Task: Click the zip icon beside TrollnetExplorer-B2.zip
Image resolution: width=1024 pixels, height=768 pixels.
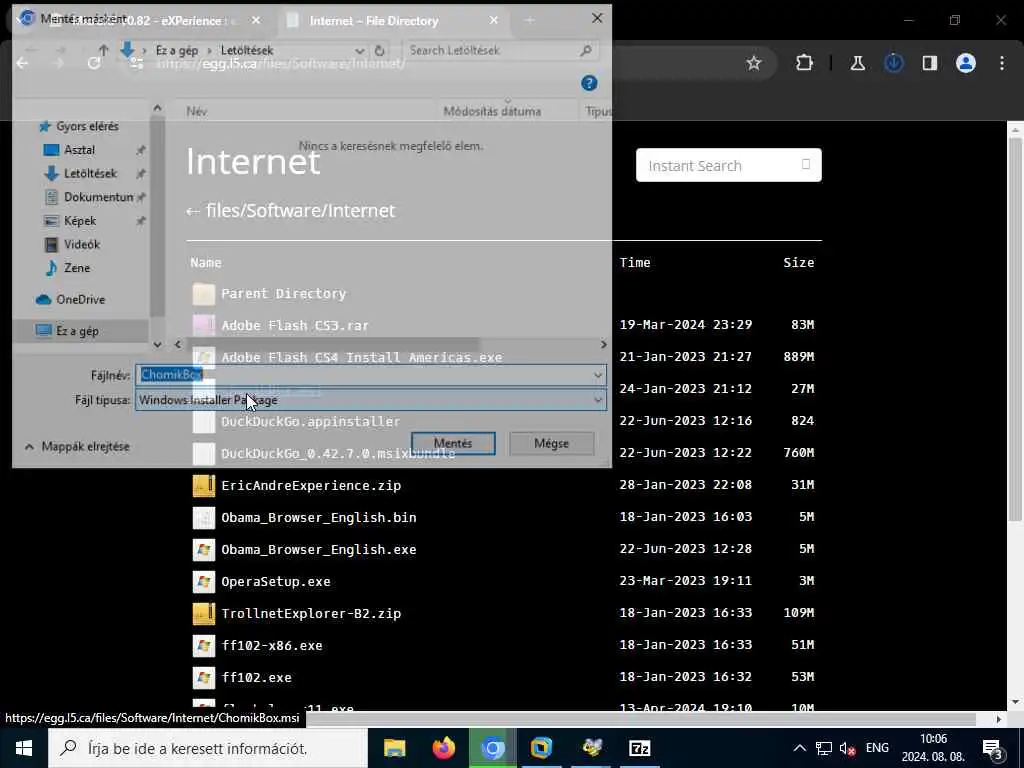Action: tap(204, 613)
